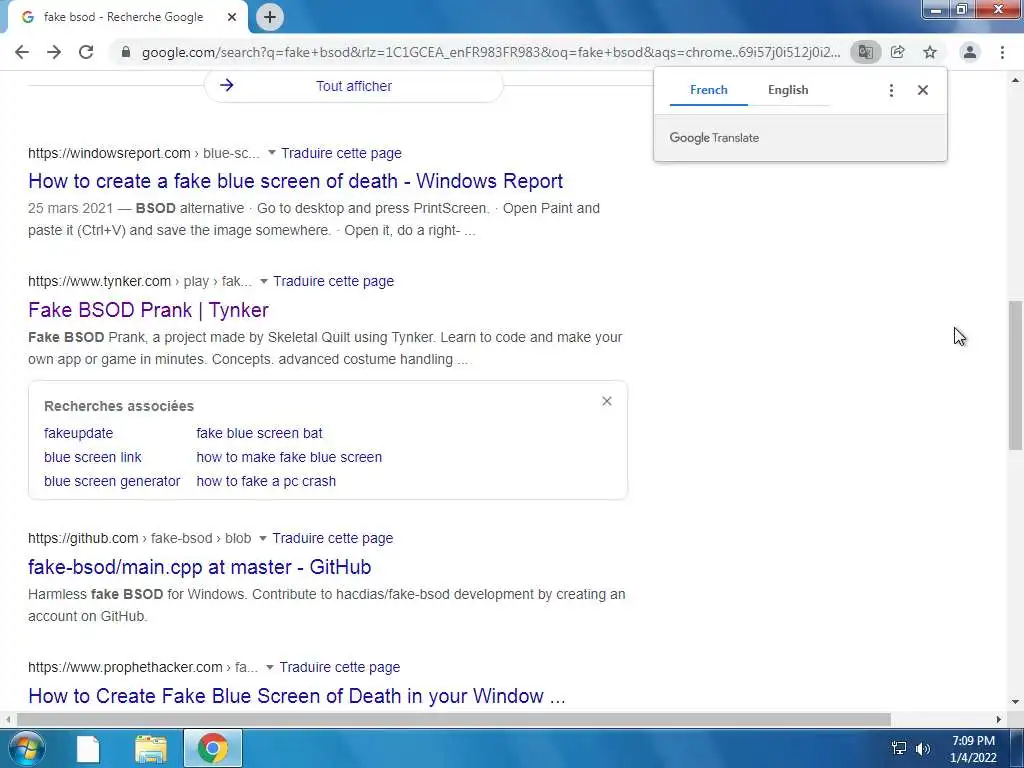Select English tab in Translate popup
The height and width of the screenshot is (768, 1024).
click(x=788, y=90)
